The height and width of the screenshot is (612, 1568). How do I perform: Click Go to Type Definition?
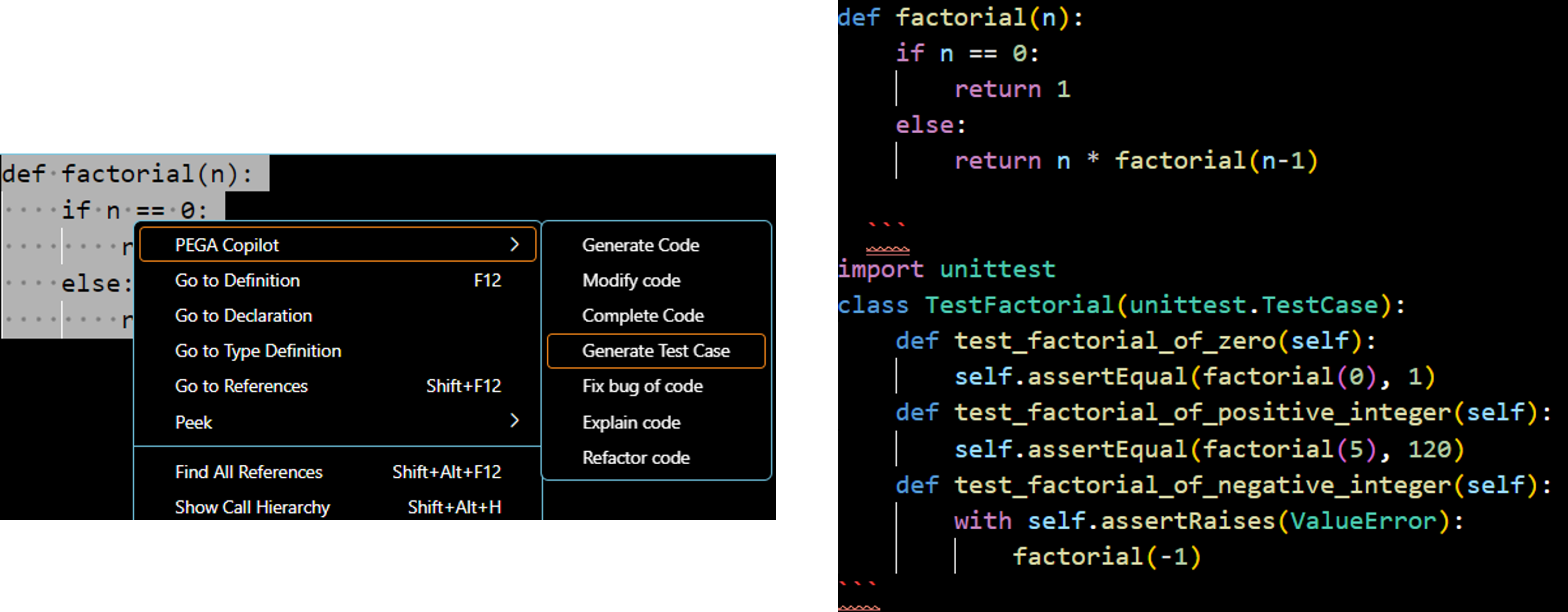(x=338, y=351)
